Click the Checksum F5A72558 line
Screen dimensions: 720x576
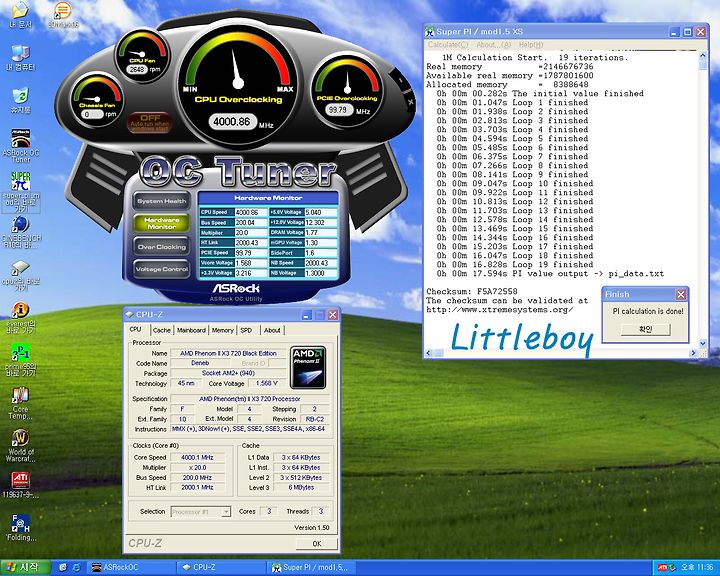point(472,291)
